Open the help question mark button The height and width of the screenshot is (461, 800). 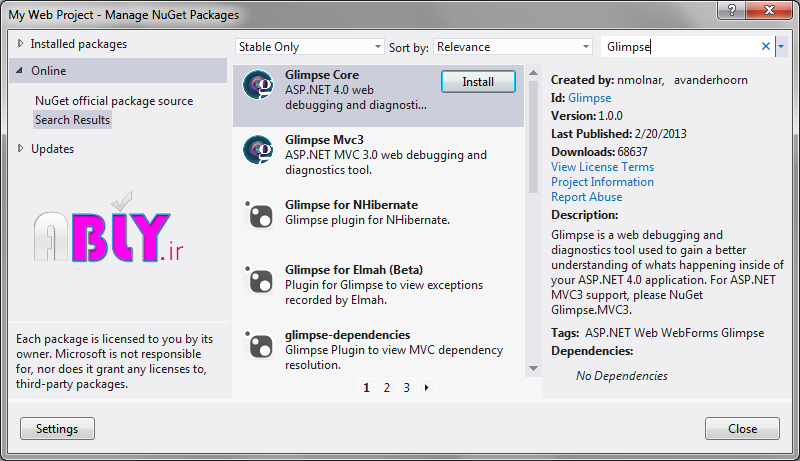(x=732, y=10)
